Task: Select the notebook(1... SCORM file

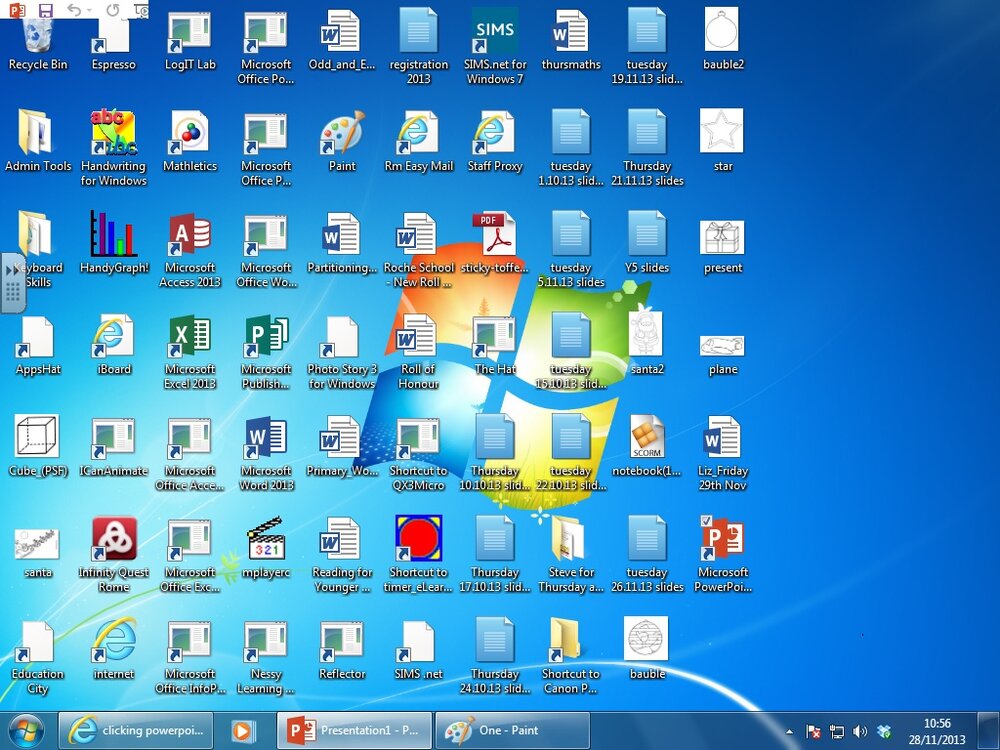Action: click(647, 438)
